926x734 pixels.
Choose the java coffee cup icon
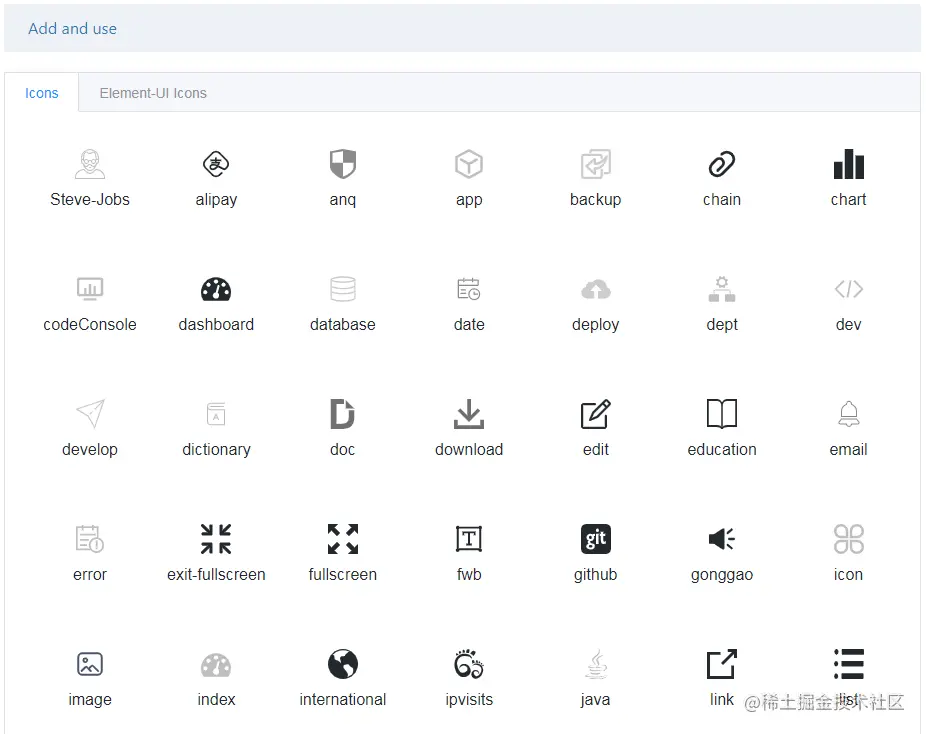(595, 664)
